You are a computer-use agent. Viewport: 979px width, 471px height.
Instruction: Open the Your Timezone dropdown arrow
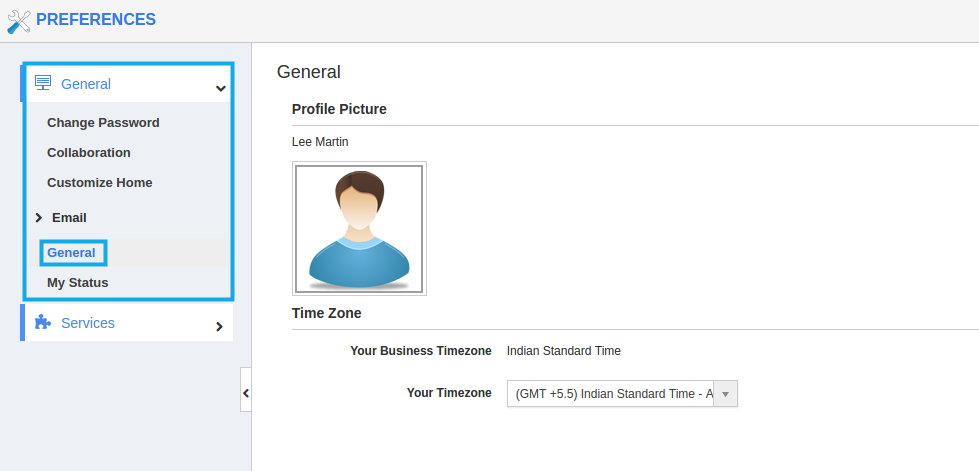726,394
